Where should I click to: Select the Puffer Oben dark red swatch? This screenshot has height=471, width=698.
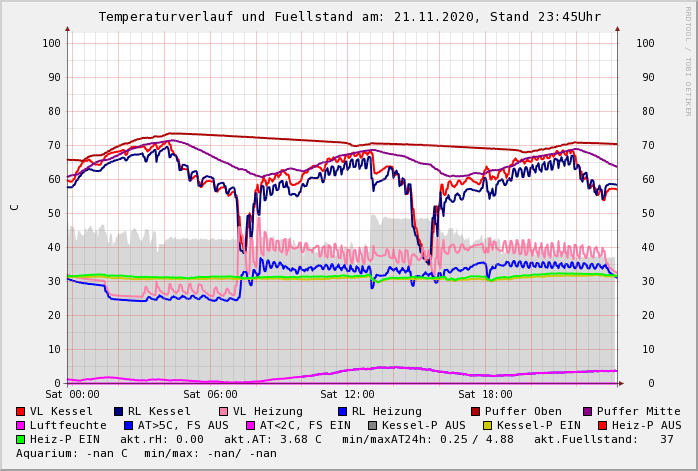point(474,411)
